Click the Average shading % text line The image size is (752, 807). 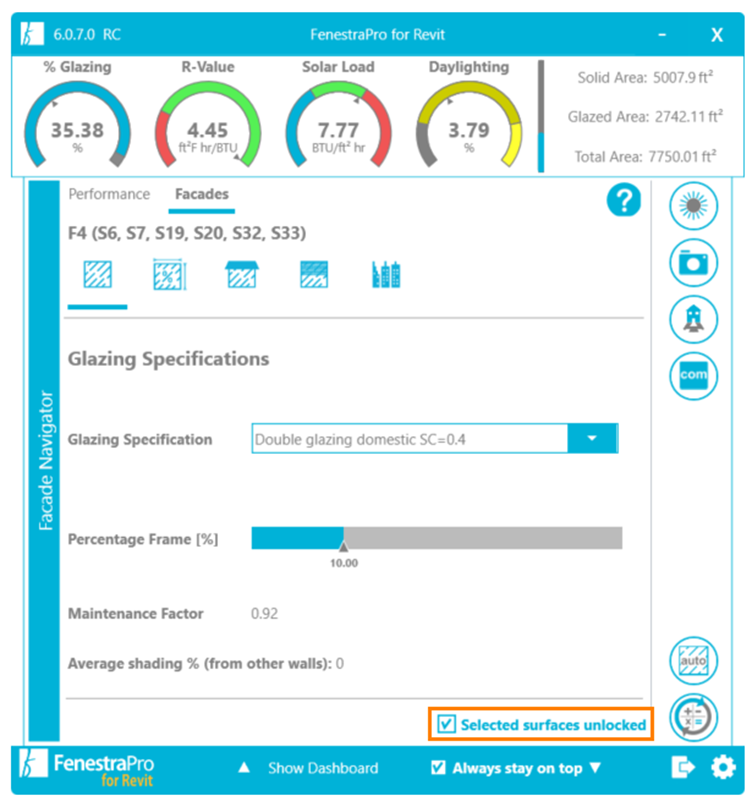206,663
